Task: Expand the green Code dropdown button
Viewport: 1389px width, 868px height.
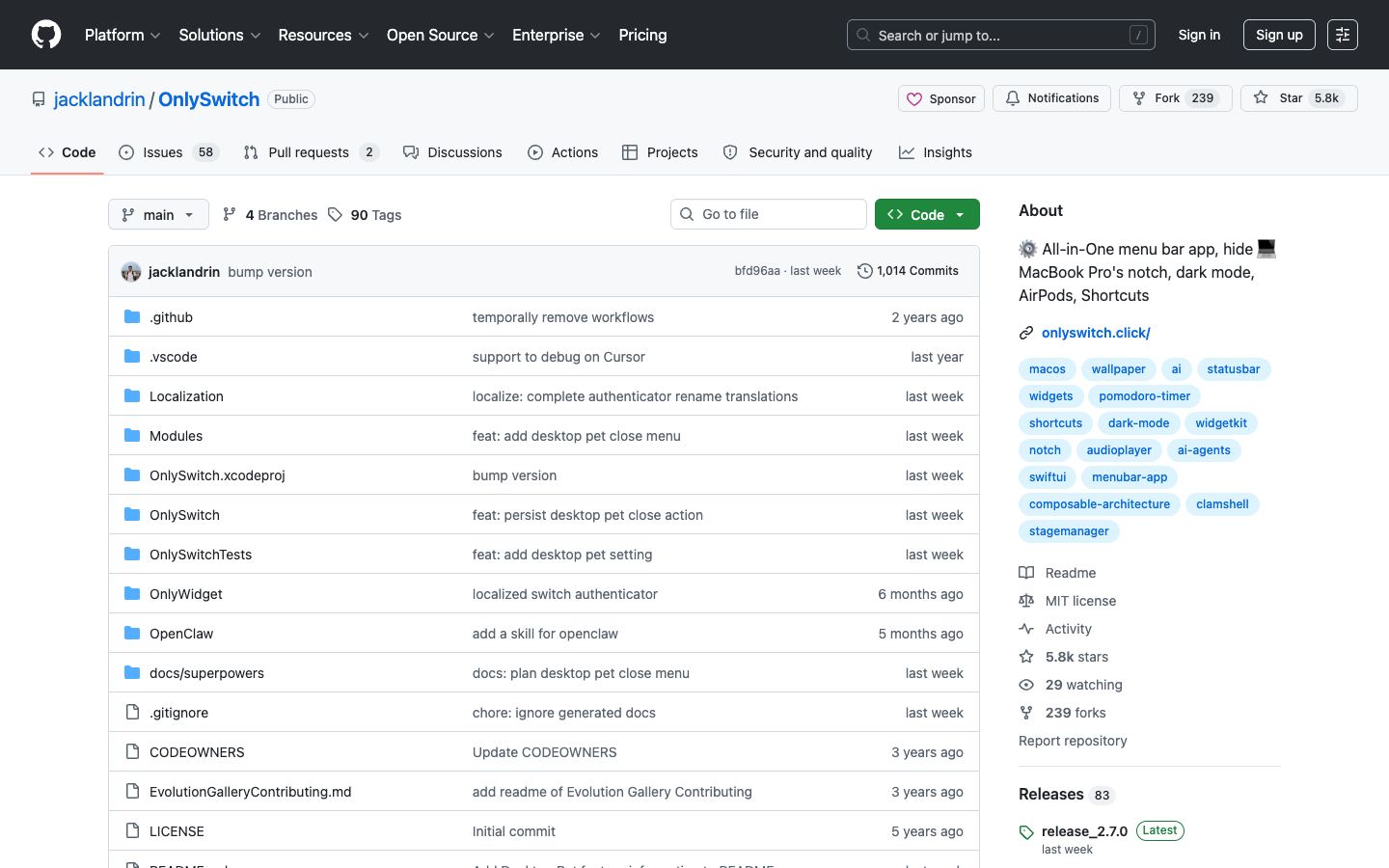Action: tap(927, 214)
